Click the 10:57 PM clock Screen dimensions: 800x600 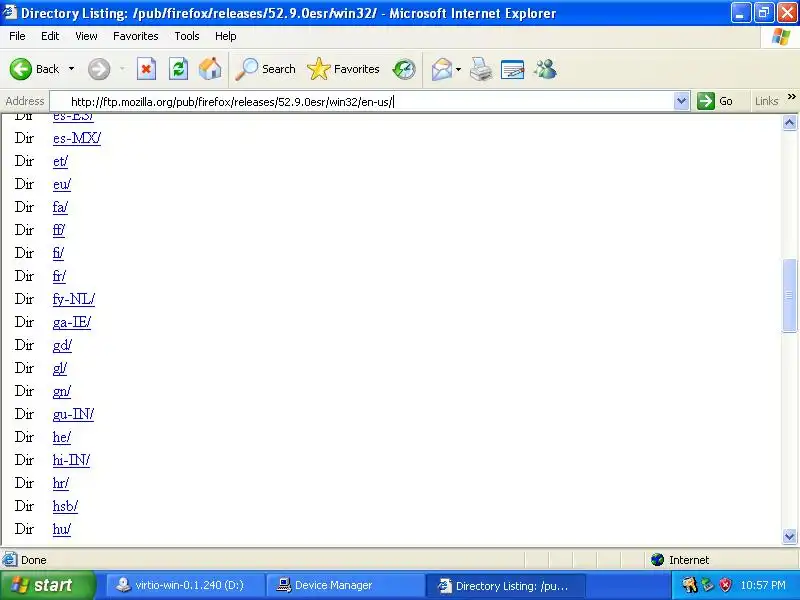(x=763, y=585)
